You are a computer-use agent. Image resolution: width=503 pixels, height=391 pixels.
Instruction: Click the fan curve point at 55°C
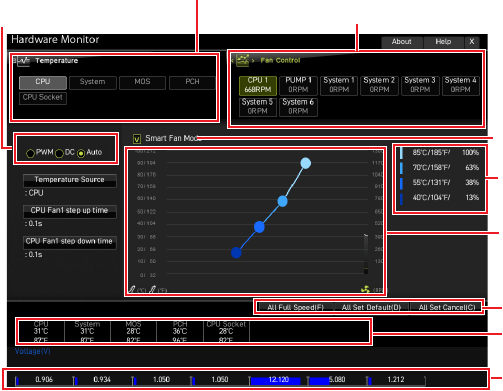(259, 227)
